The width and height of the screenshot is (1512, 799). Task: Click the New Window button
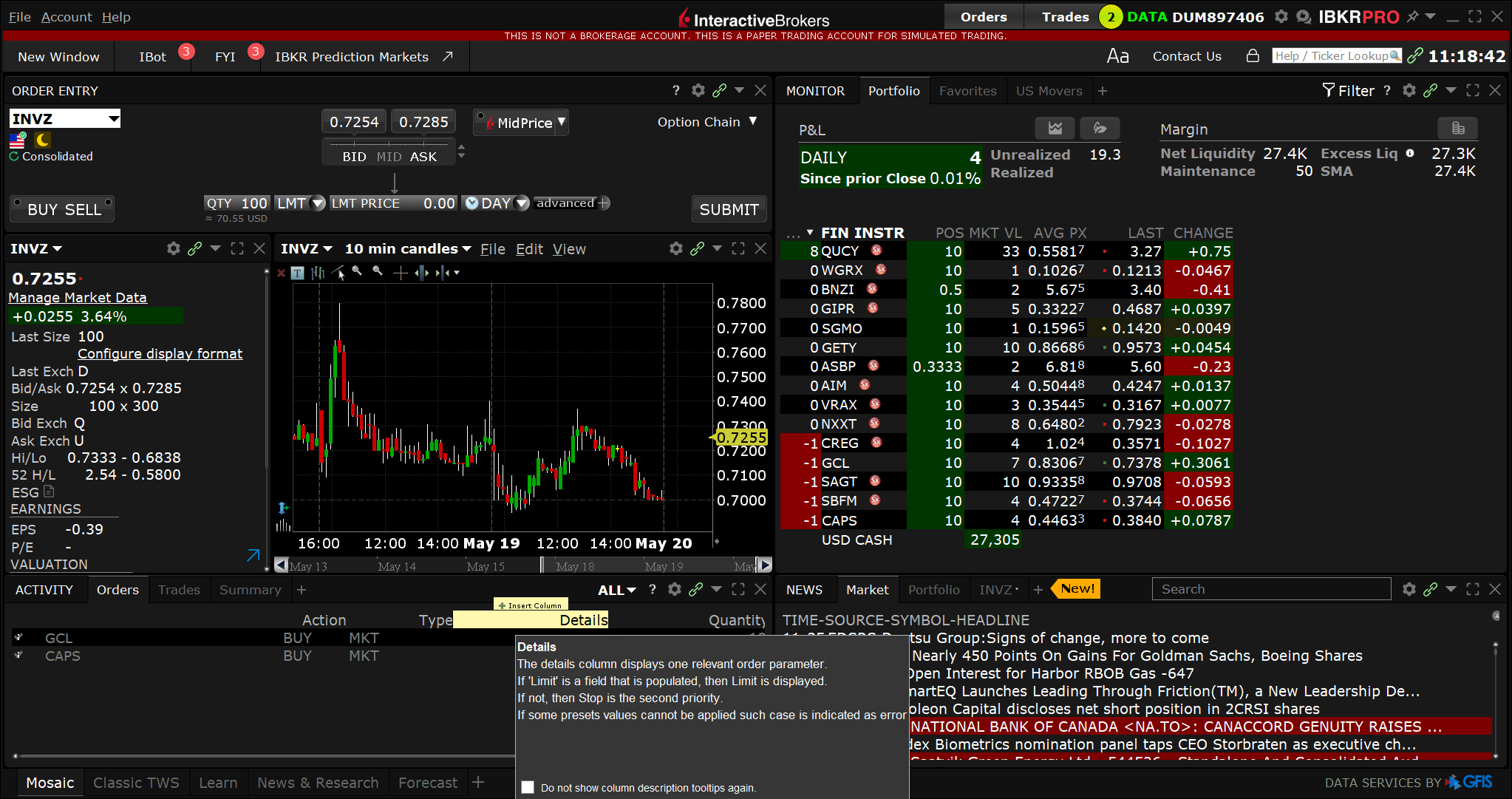(58, 57)
